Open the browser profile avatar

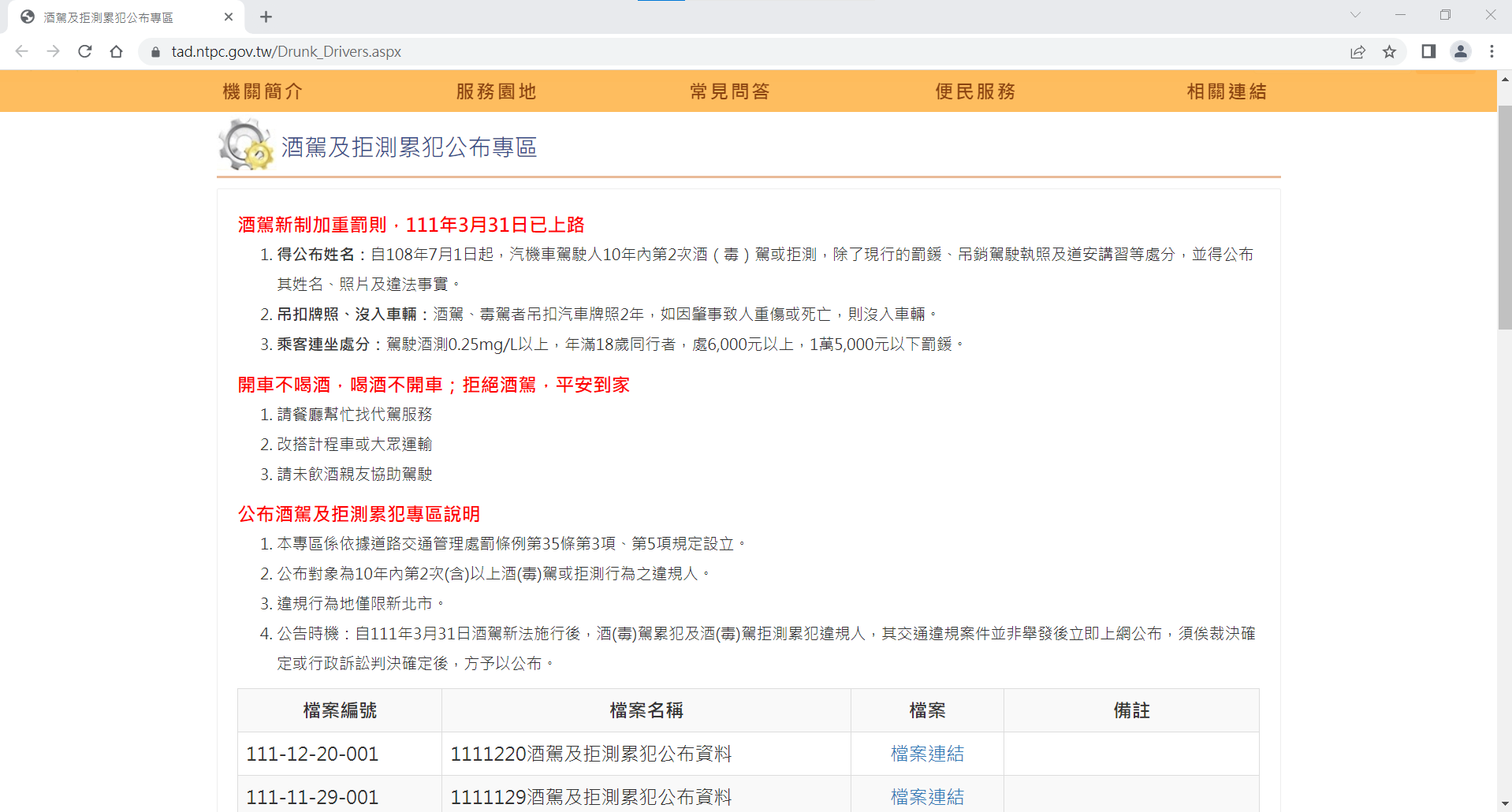pyautogui.click(x=1461, y=51)
